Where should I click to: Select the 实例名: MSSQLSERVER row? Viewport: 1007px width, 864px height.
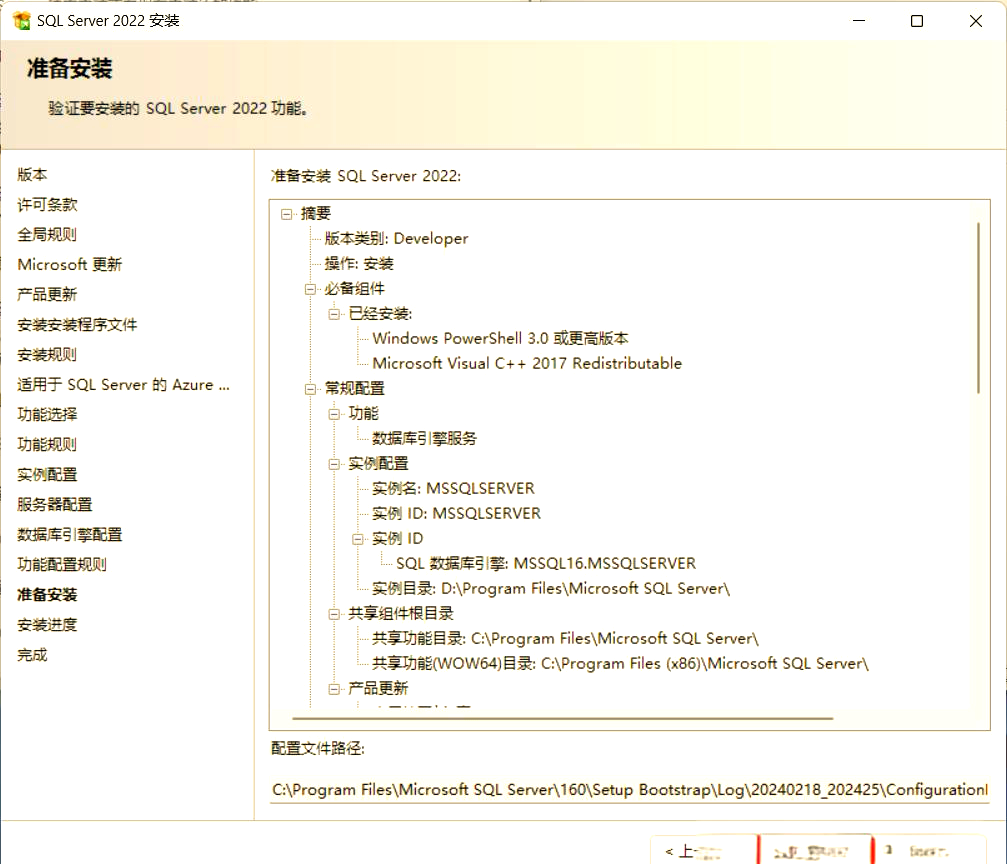coord(453,489)
